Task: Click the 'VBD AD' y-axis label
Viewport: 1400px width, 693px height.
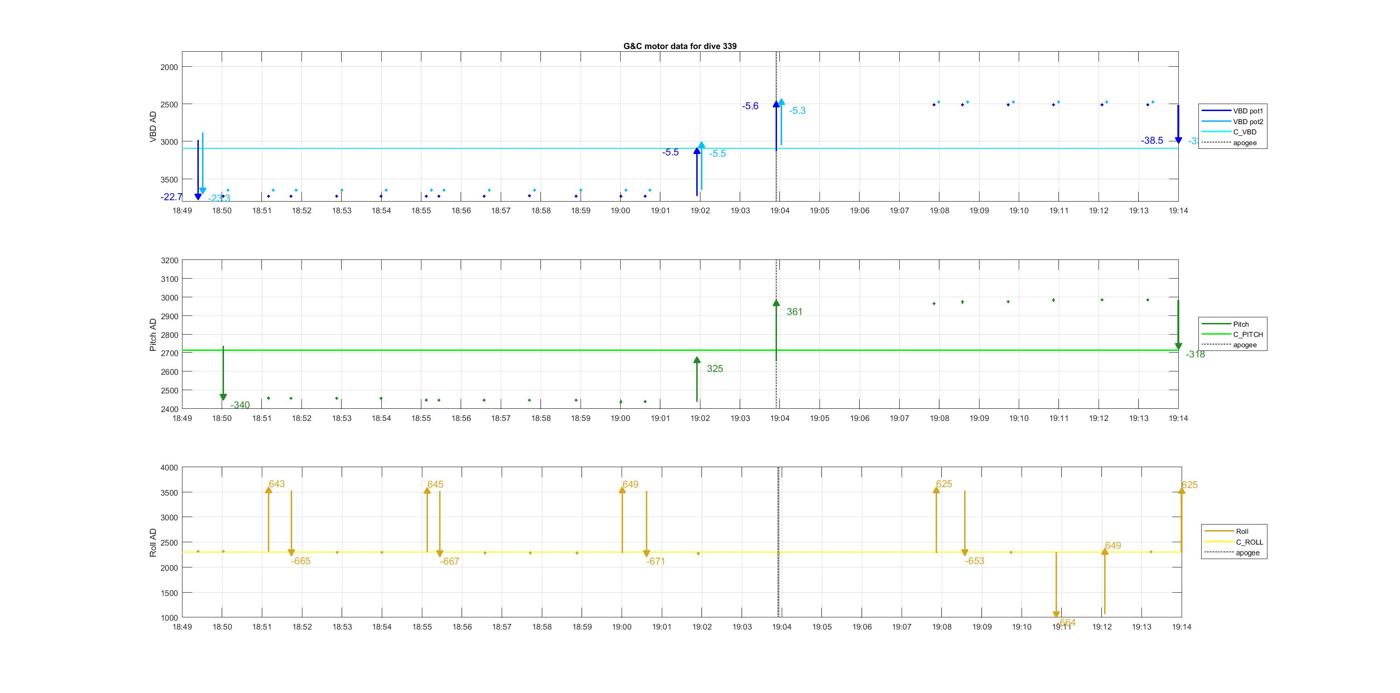Action: coord(153,127)
